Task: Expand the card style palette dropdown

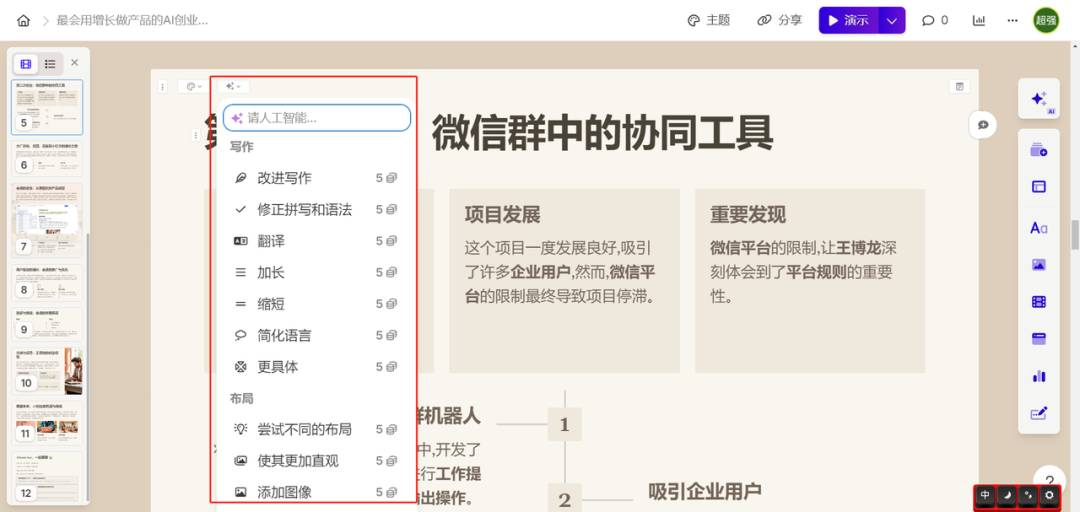Action: (192, 87)
